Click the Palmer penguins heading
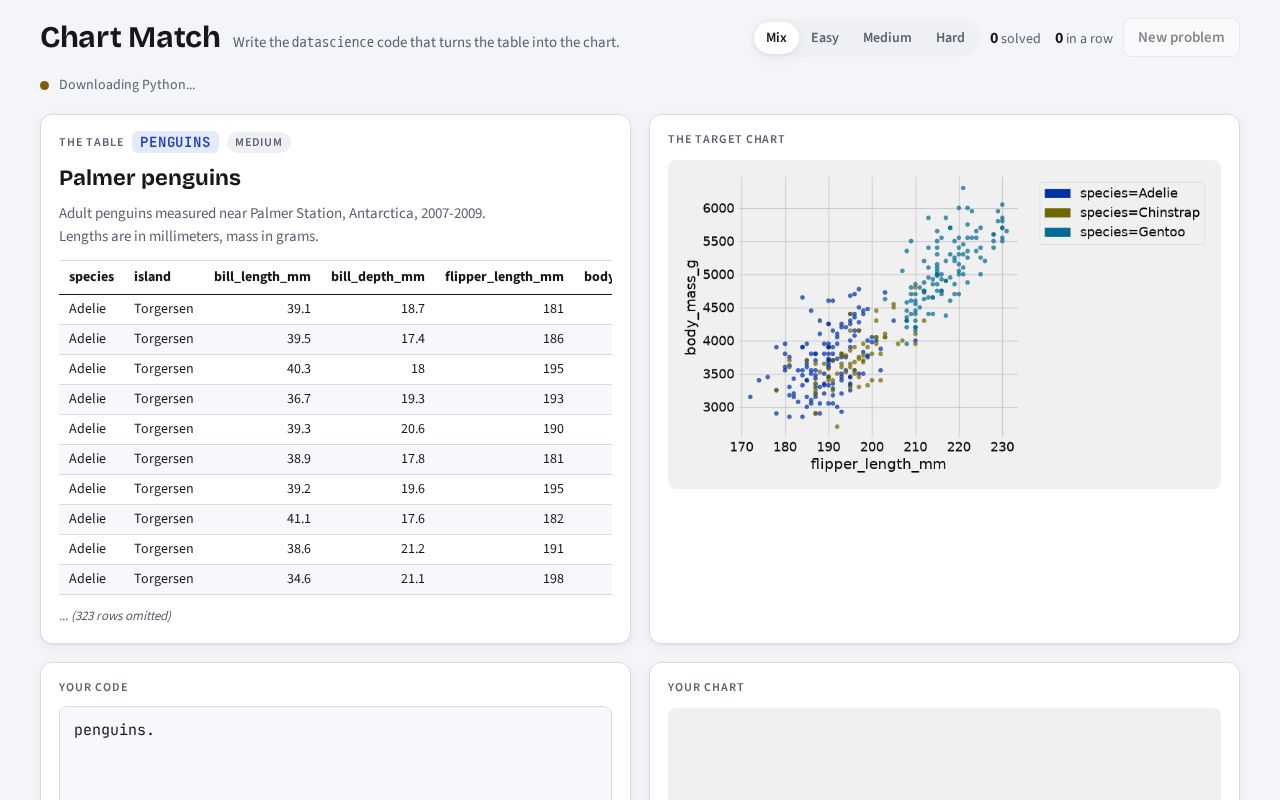The image size is (1280, 800). [x=150, y=178]
